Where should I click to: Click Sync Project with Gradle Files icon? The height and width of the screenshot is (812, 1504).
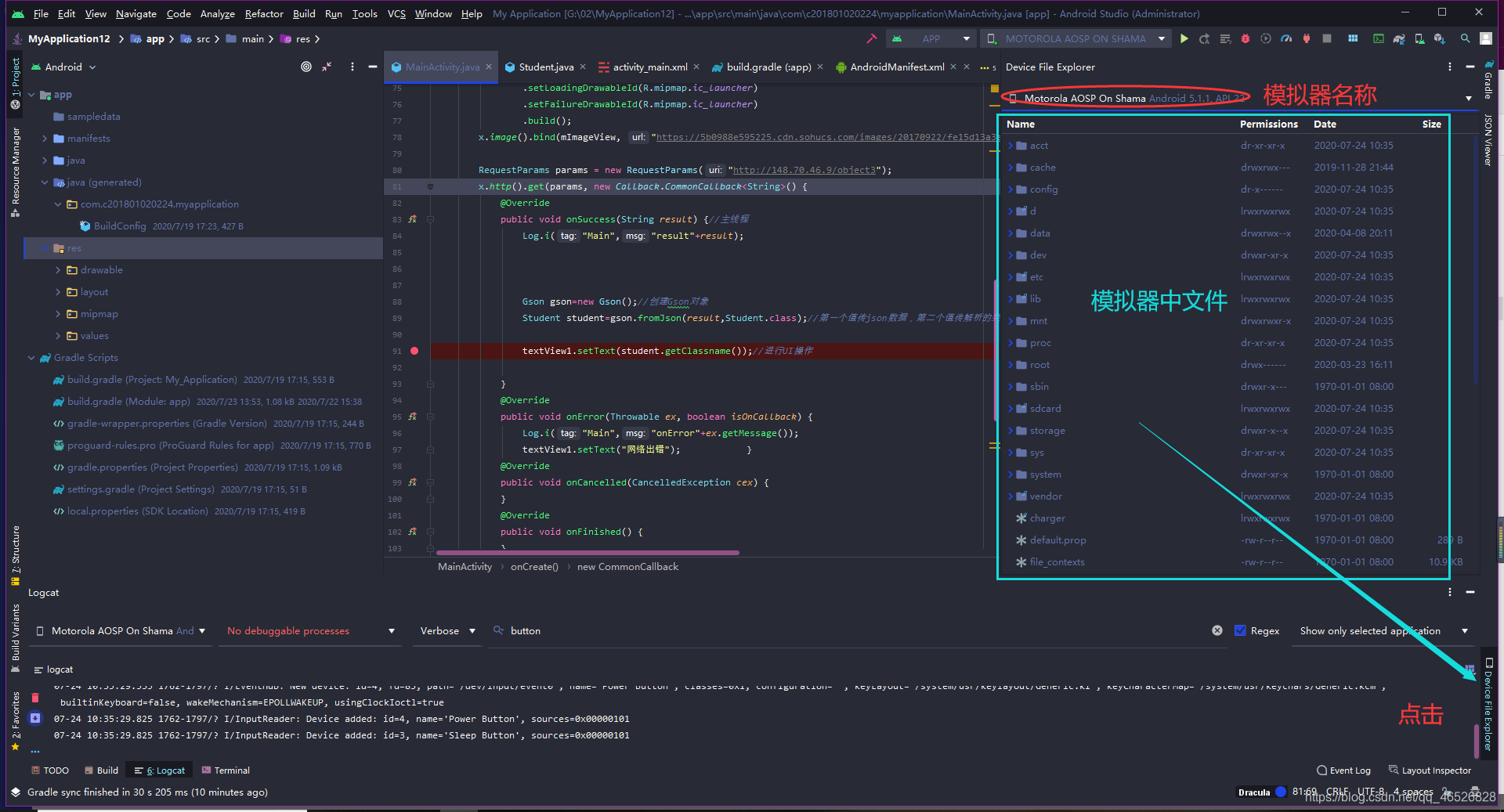pyautogui.click(x=1399, y=38)
